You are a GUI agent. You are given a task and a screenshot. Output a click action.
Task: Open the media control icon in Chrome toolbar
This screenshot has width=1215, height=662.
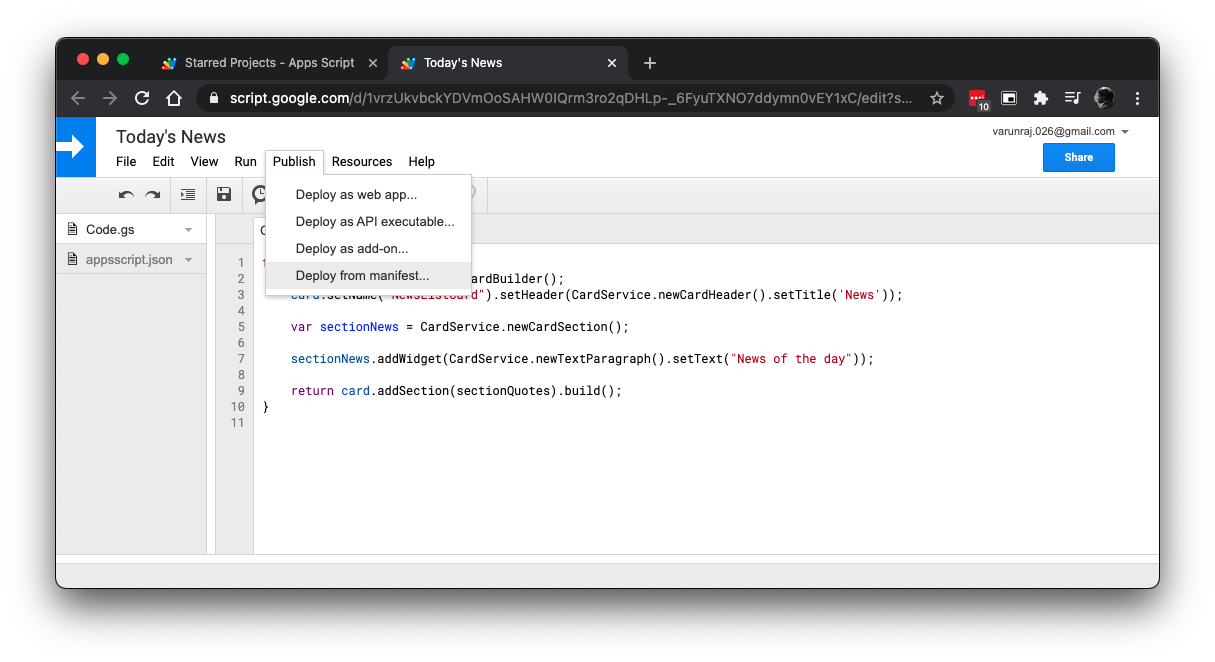coord(1072,98)
